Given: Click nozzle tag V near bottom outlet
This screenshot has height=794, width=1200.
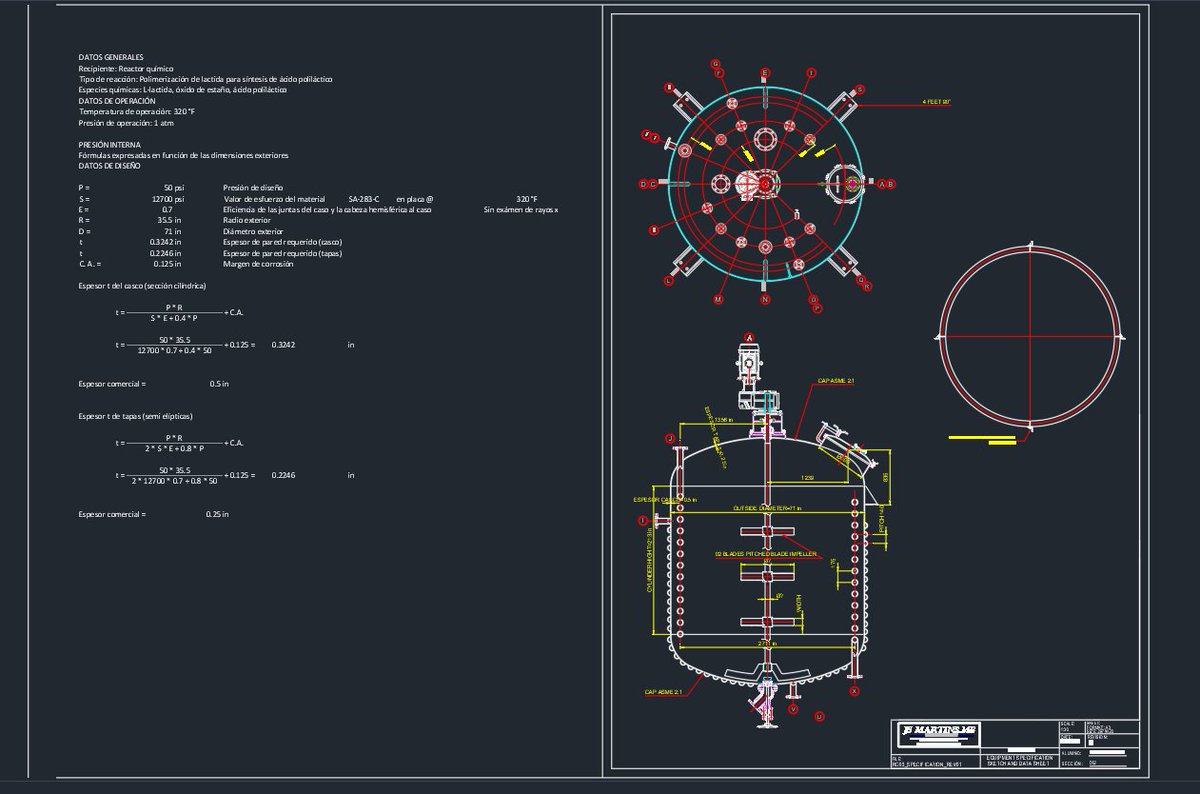Looking at the screenshot, I should point(793,709).
